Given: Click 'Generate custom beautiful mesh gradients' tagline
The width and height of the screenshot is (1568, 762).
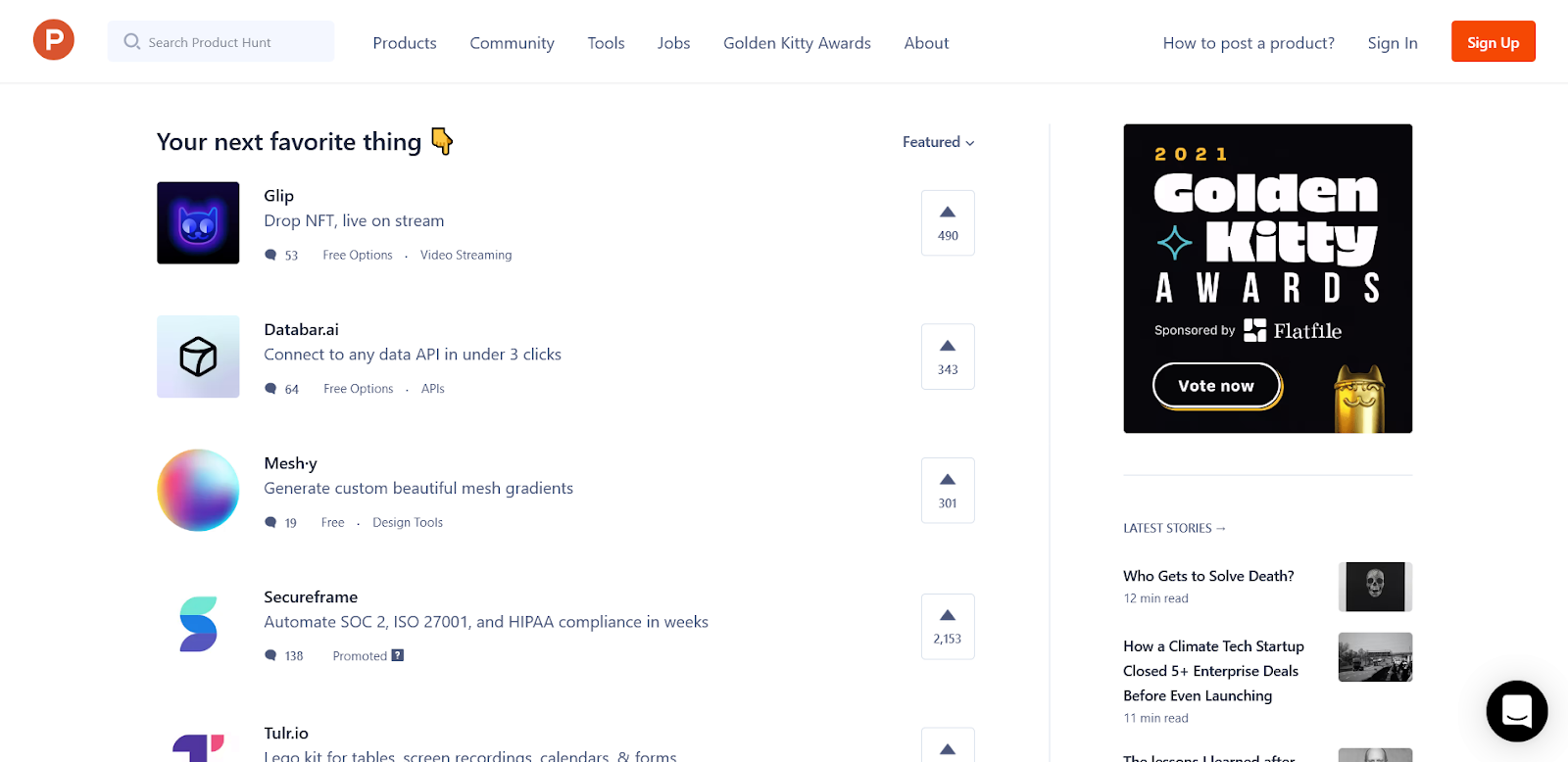Looking at the screenshot, I should 418,488.
